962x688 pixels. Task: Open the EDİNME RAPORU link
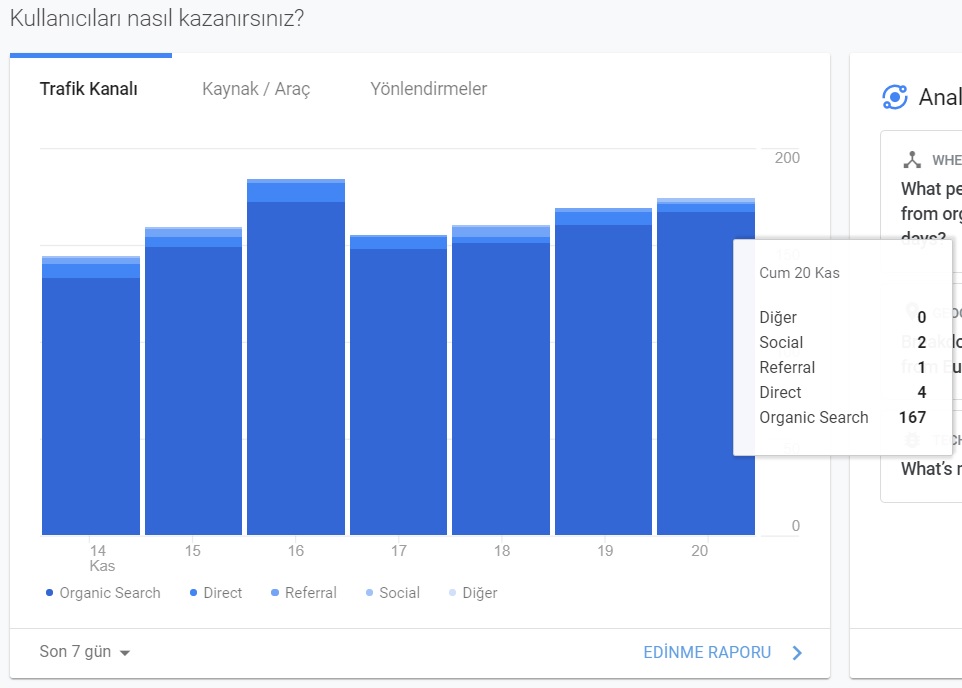pyautogui.click(x=707, y=652)
